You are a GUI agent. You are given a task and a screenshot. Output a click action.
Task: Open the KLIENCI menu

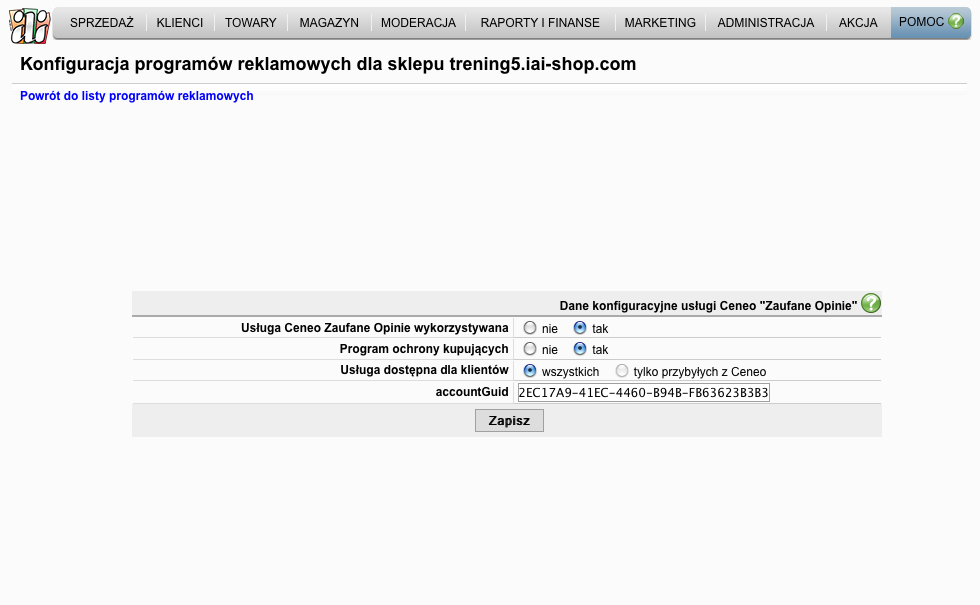180,22
